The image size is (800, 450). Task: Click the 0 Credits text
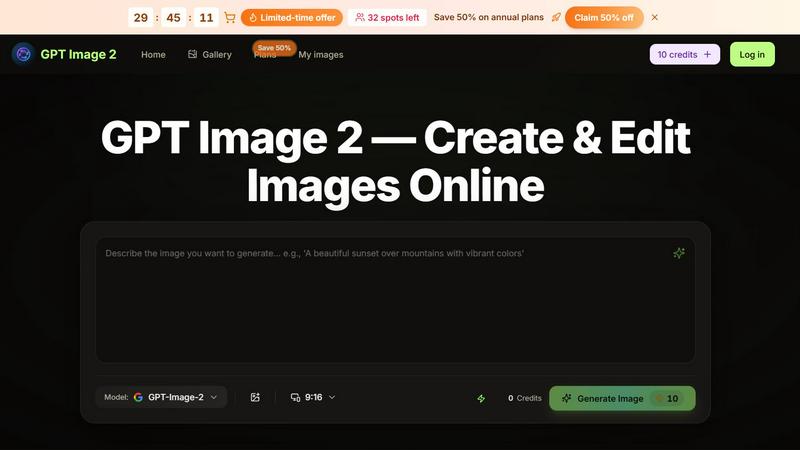pos(524,398)
